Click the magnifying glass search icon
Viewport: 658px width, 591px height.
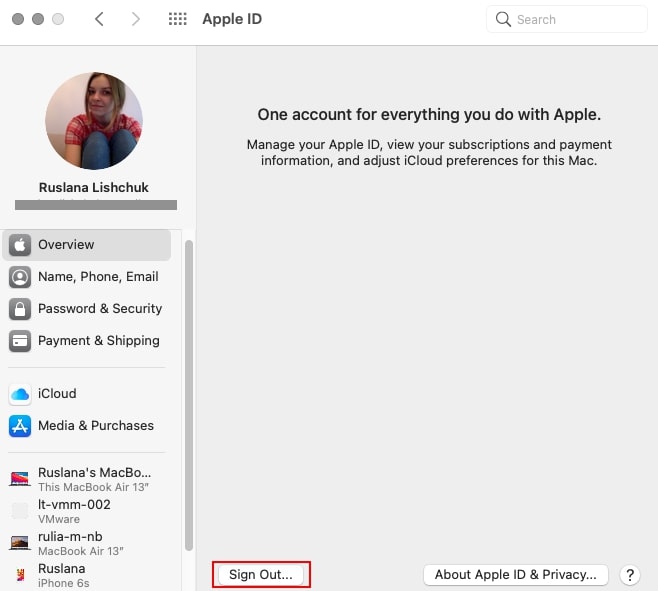[503, 19]
